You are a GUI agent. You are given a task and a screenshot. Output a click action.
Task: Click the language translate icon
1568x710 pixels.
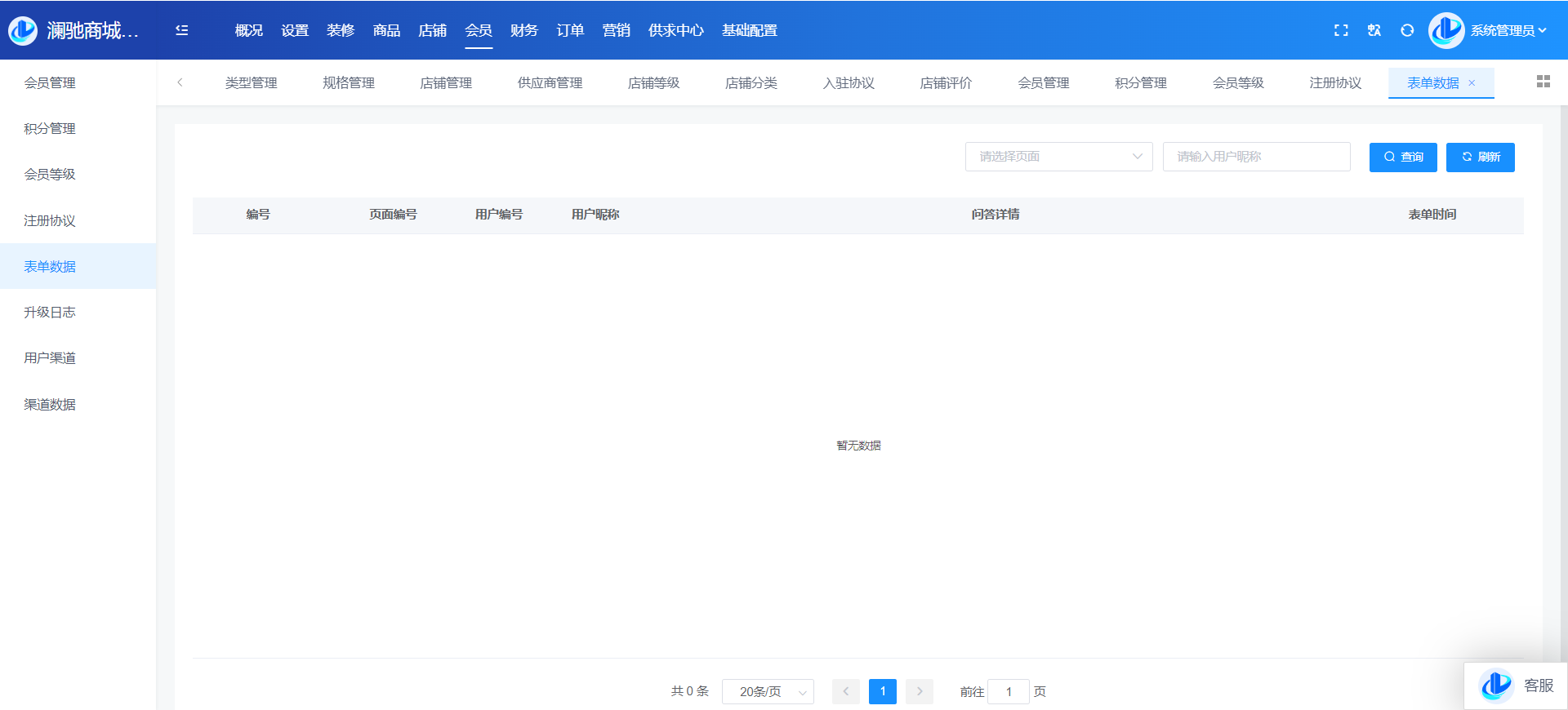[x=1374, y=30]
